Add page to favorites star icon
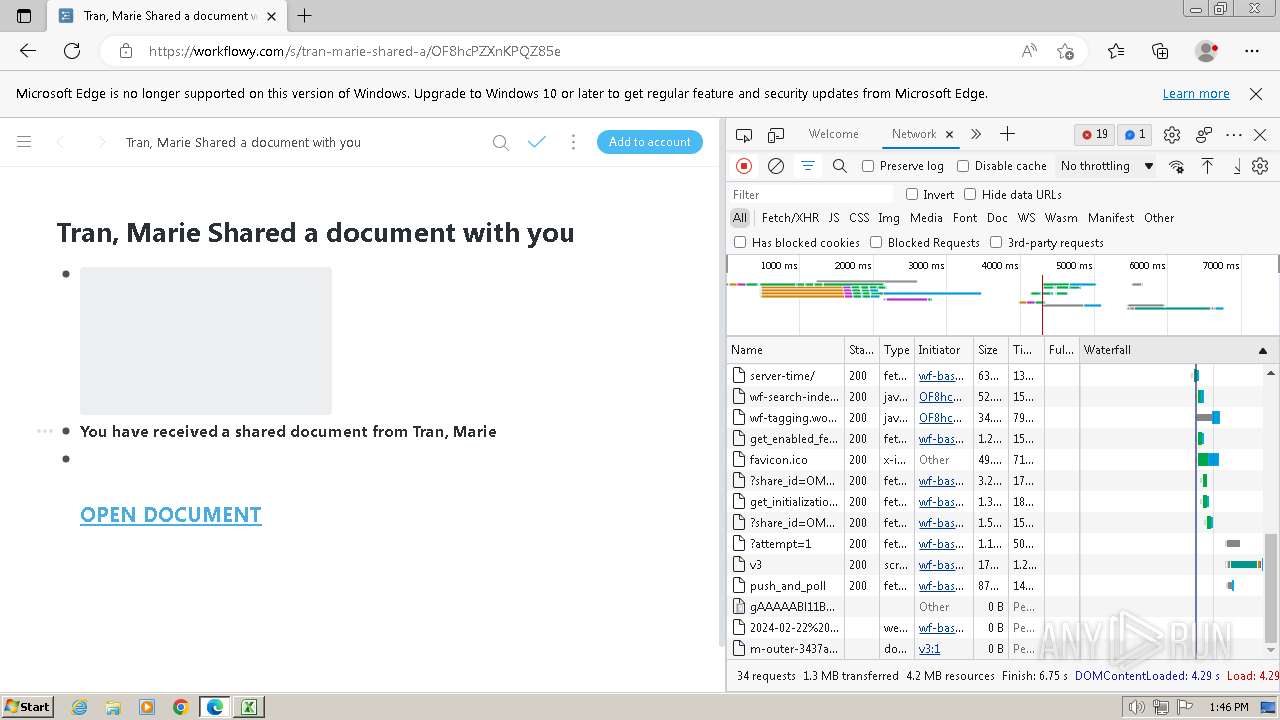Viewport: 1280px width, 720px height. pos(1065,51)
